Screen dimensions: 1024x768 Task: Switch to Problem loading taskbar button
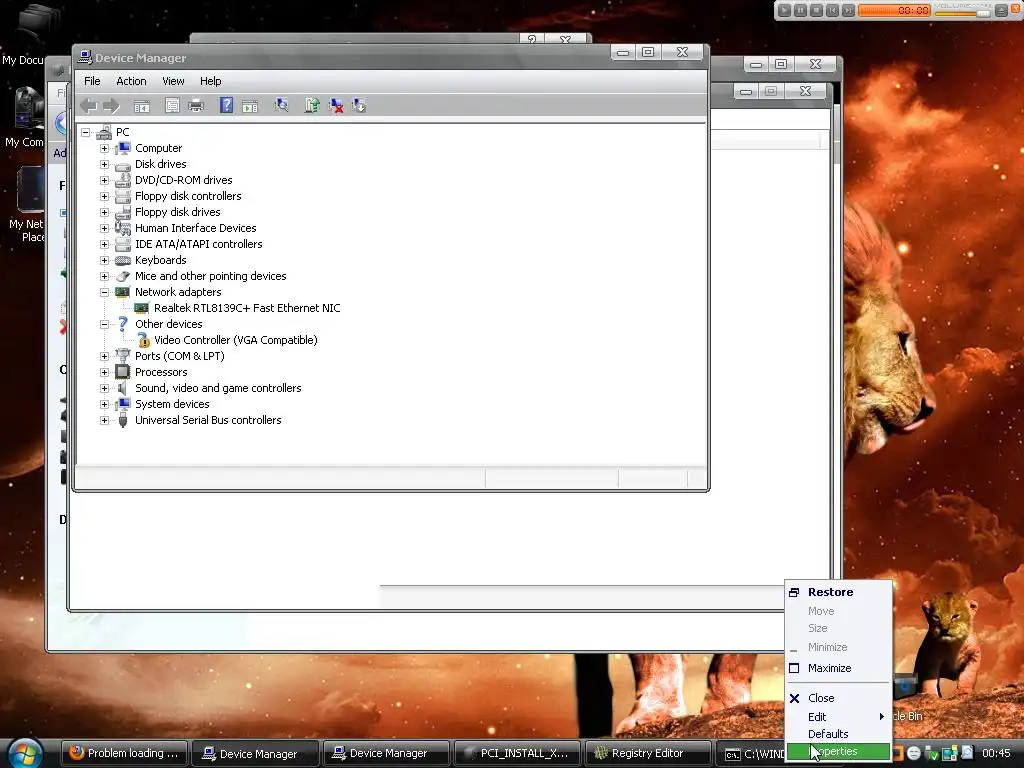(125, 754)
